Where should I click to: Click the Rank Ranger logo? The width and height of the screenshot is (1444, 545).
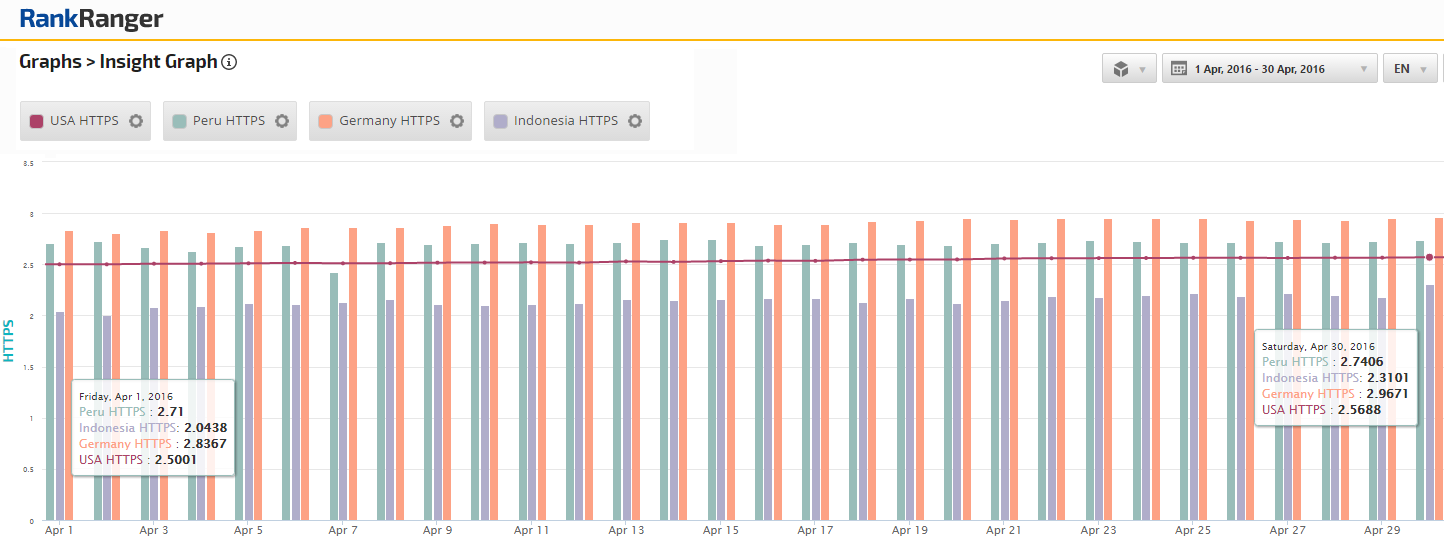(91, 19)
